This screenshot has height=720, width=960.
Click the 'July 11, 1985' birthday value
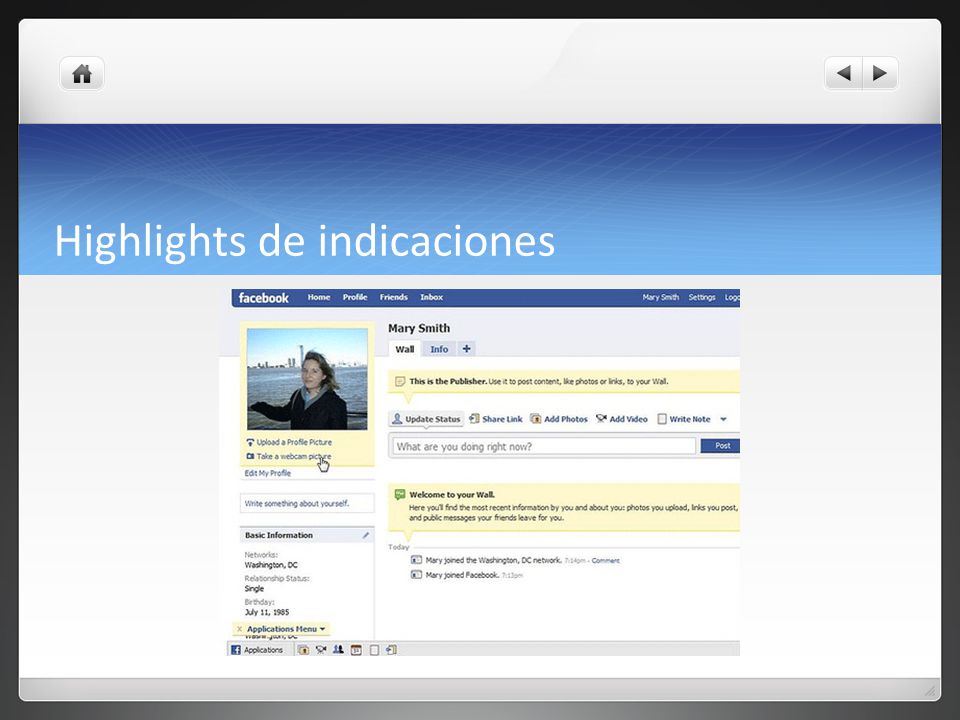pyautogui.click(x=267, y=612)
